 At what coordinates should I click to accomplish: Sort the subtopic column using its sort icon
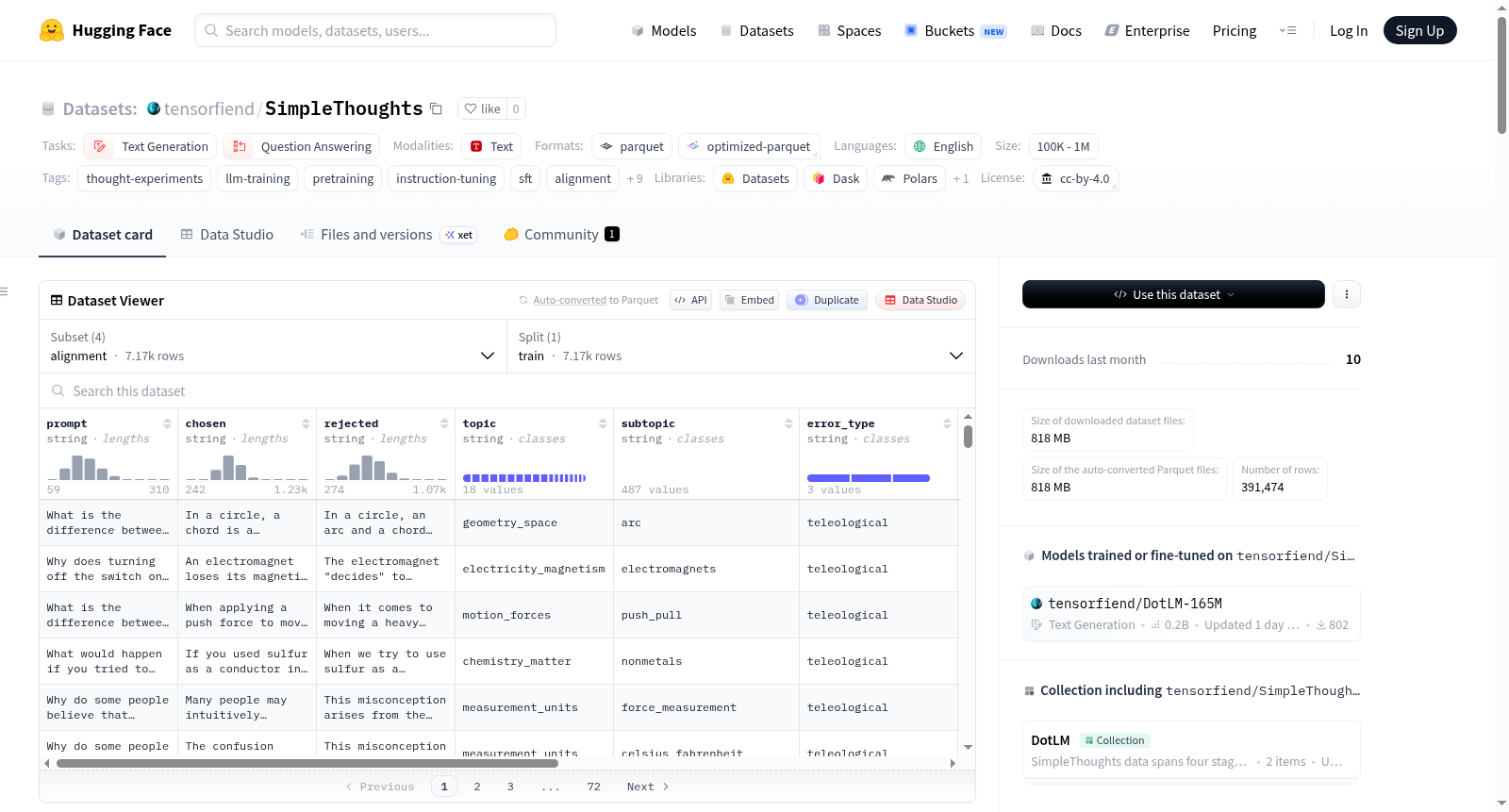(x=788, y=423)
